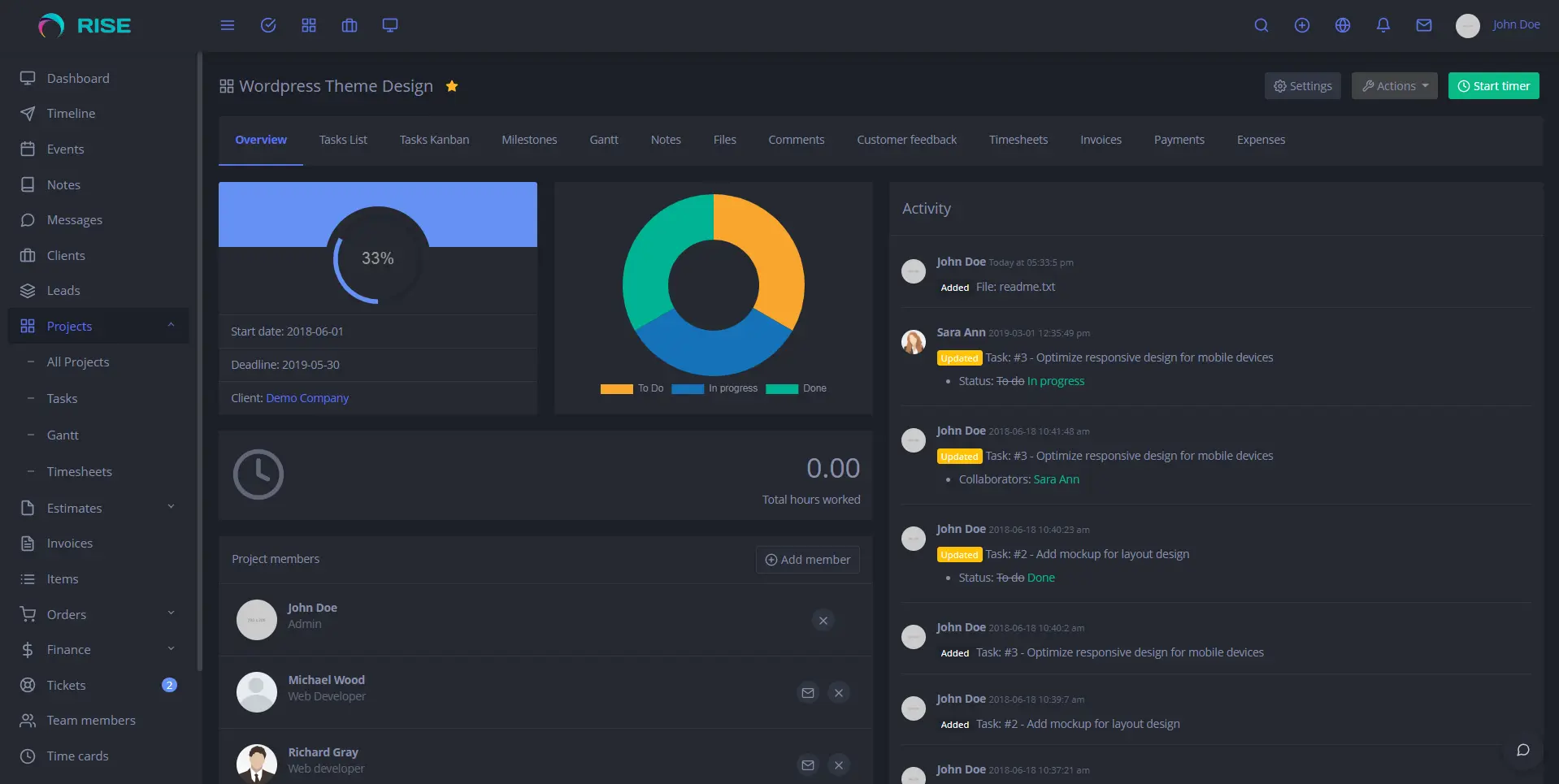1559x784 pixels.
Task: Click the hamburger menu icon in top bar
Action: point(228,25)
